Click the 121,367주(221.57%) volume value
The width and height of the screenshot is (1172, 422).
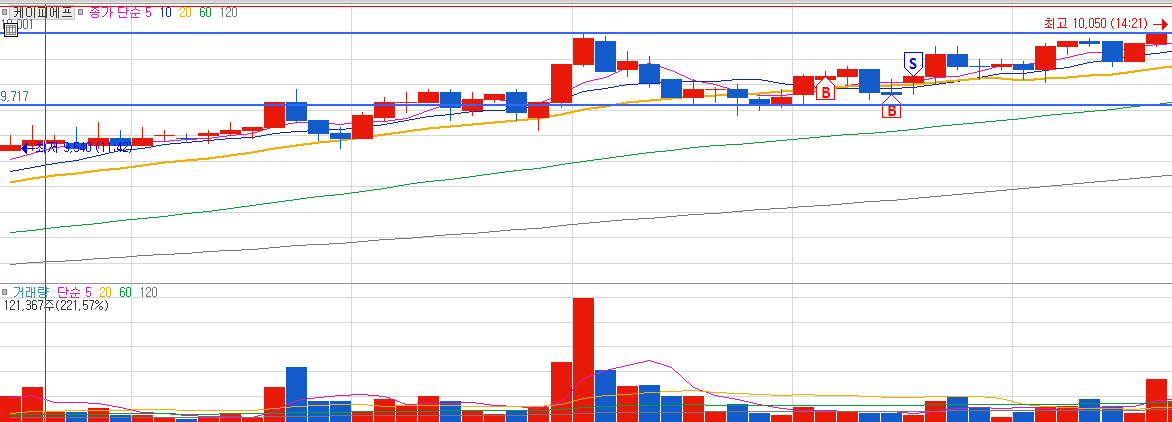[56, 305]
